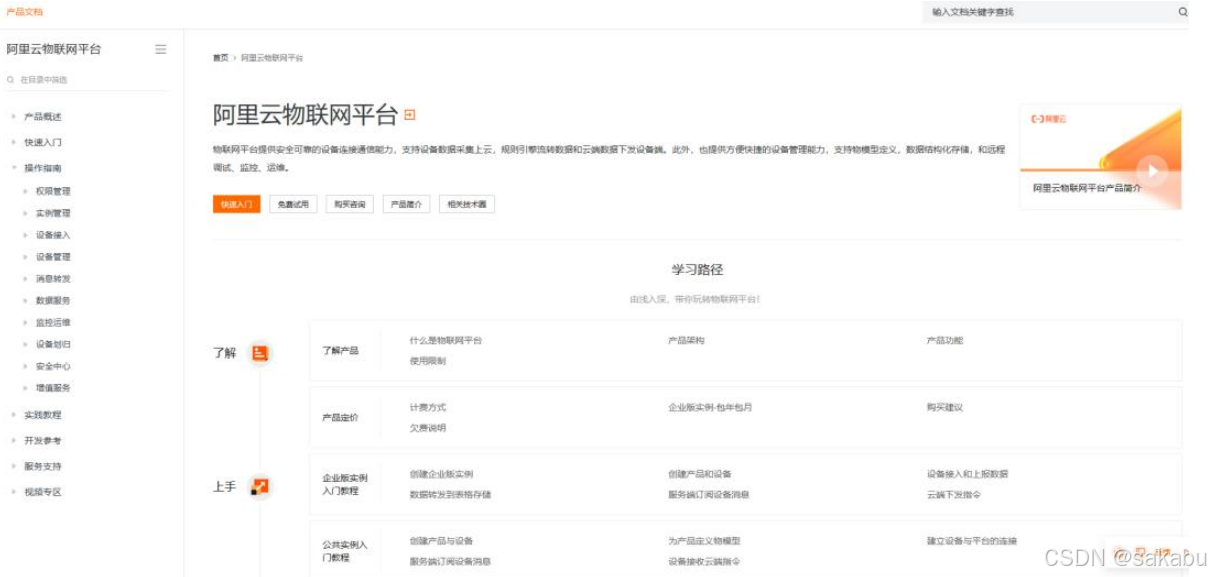
Task: Open 安全中心 in the sidebar
Action: pyautogui.click(x=53, y=366)
